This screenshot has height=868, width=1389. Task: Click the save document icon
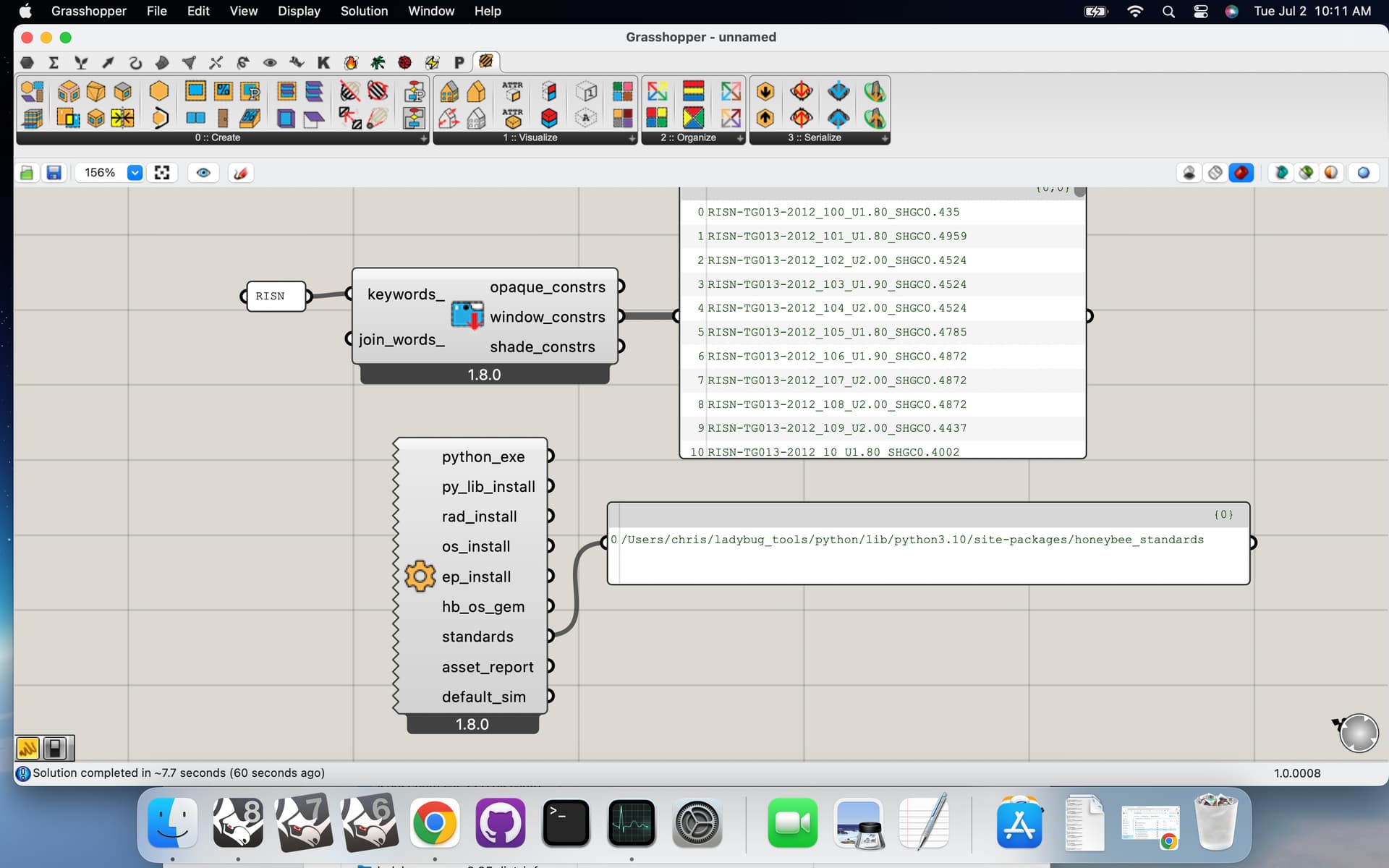[x=54, y=173]
